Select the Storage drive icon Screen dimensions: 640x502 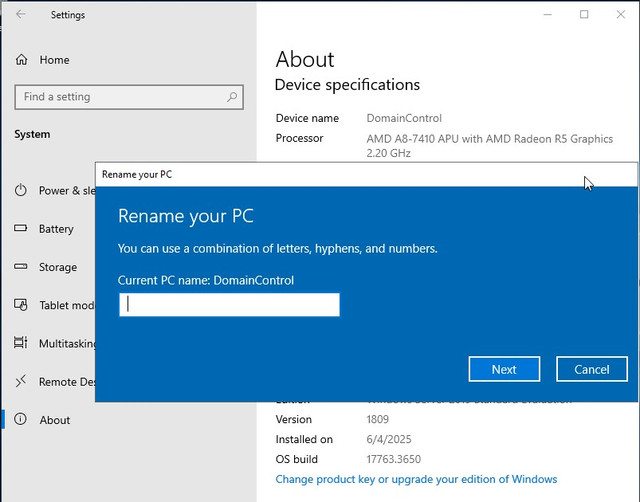coord(21,267)
